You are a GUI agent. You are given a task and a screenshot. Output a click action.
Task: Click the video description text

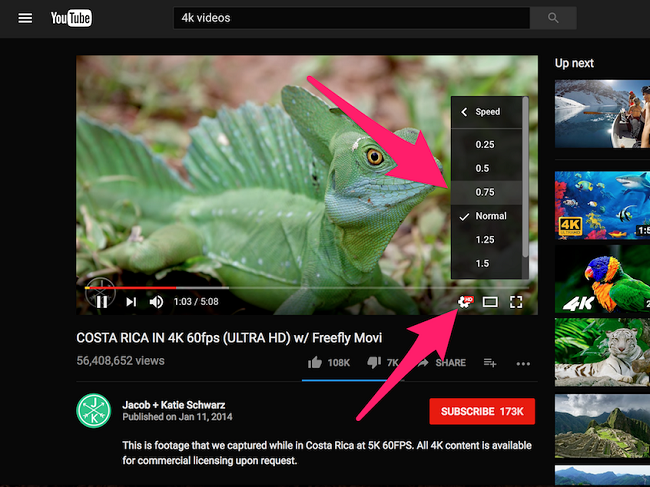pyautogui.click(x=327, y=453)
